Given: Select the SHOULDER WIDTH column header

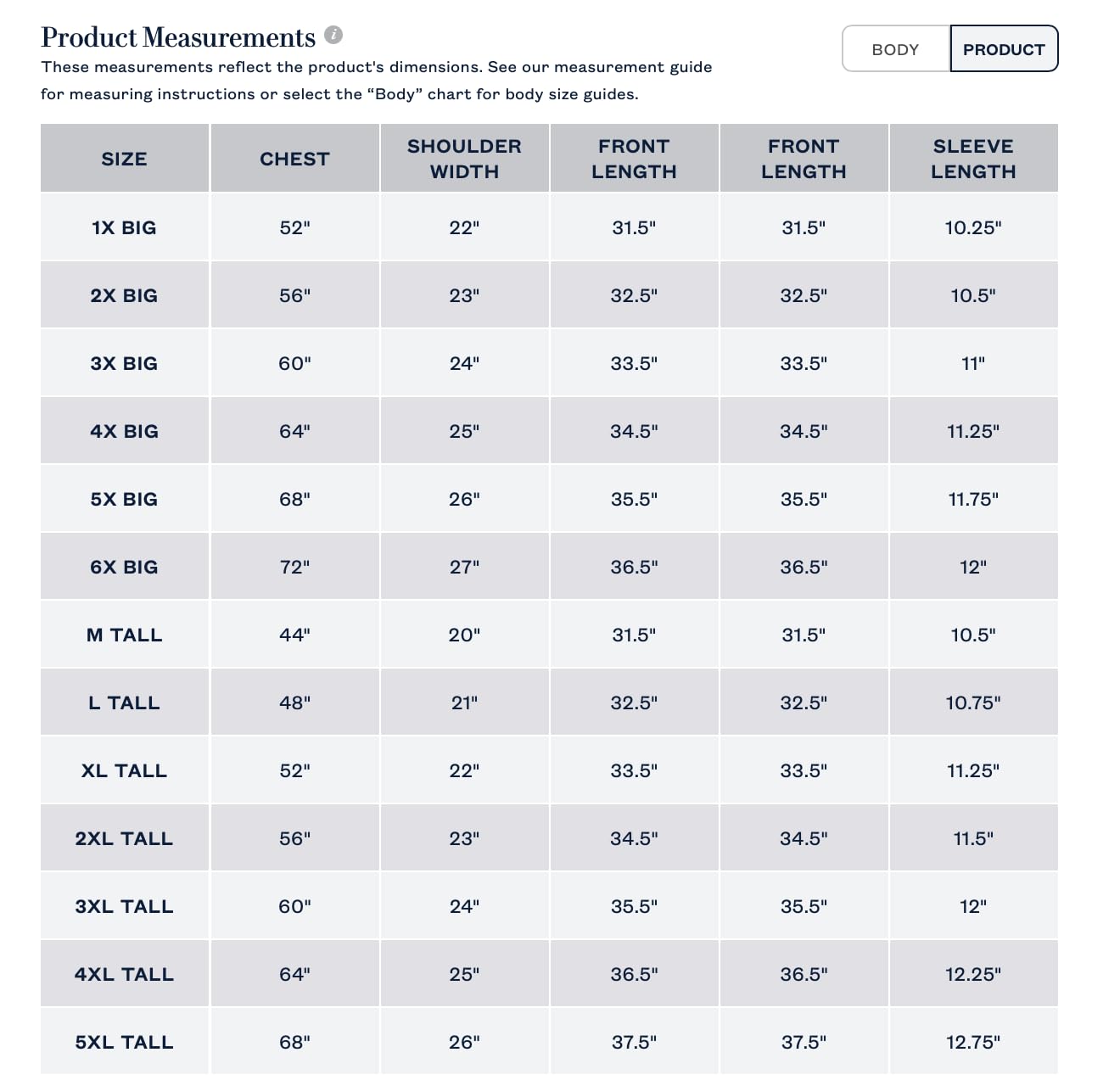Looking at the screenshot, I should [464, 159].
